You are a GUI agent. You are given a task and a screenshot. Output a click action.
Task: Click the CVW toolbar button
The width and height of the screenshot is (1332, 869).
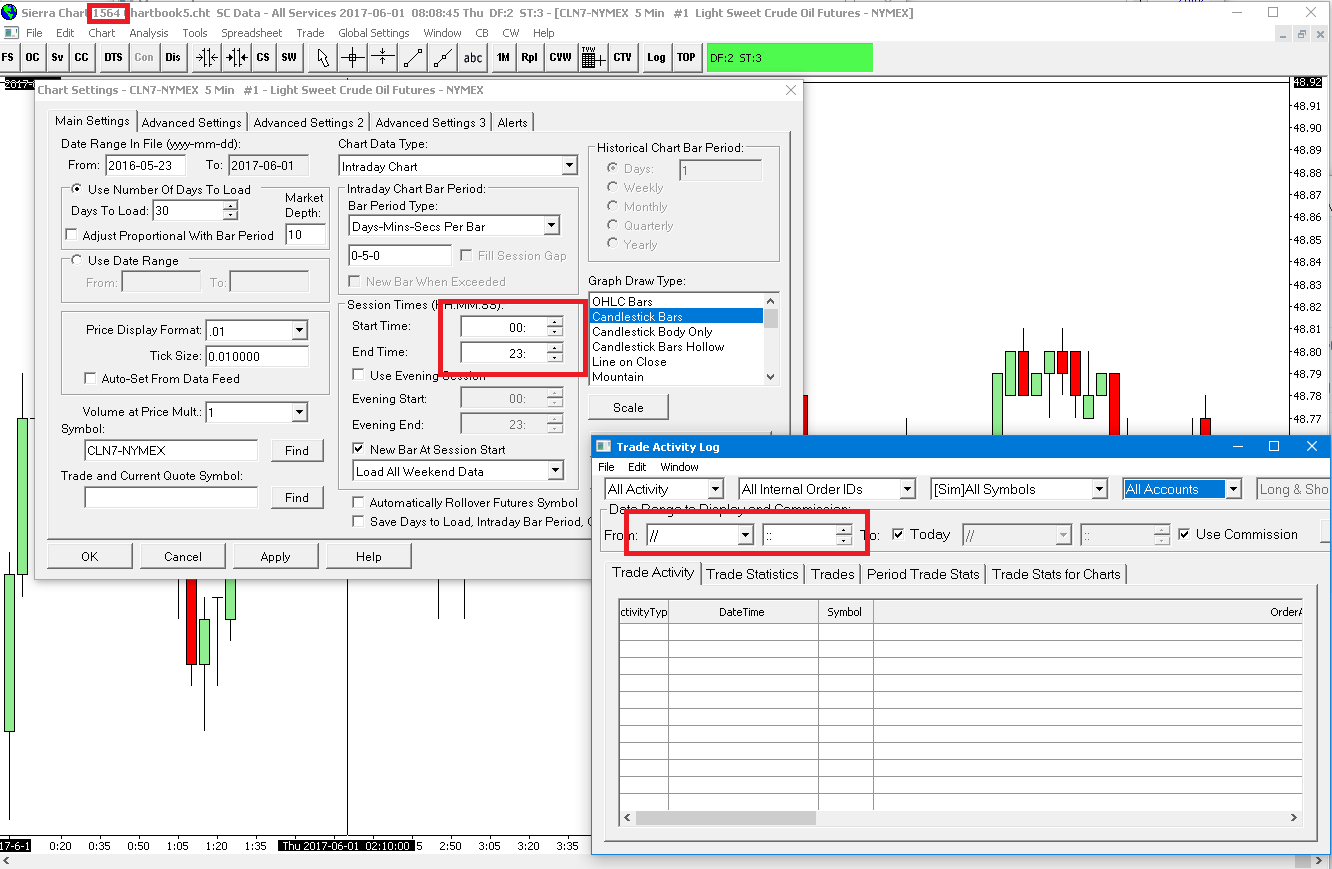(560, 57)
